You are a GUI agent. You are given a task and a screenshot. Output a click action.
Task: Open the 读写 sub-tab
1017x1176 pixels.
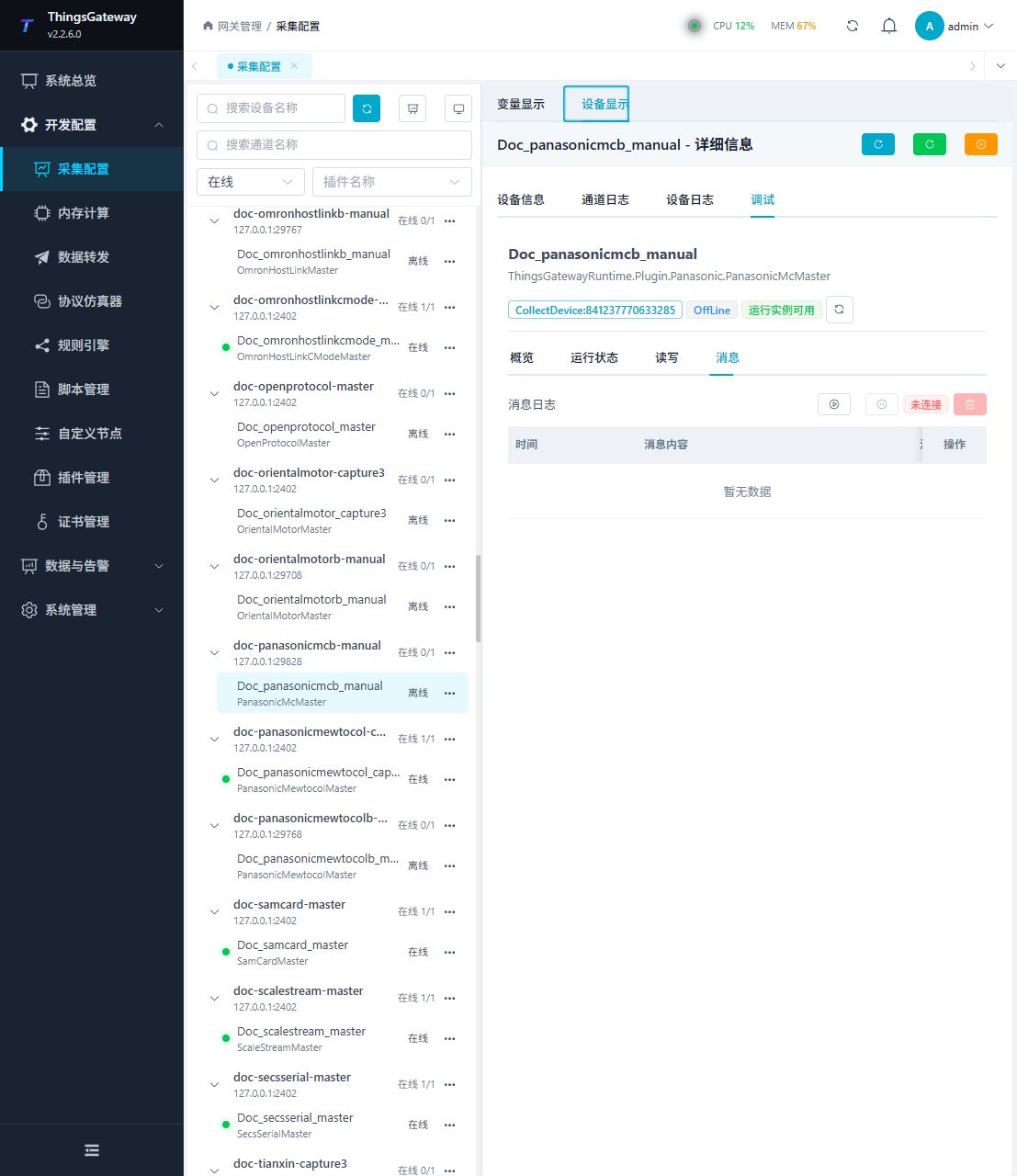tap(667, 357)
